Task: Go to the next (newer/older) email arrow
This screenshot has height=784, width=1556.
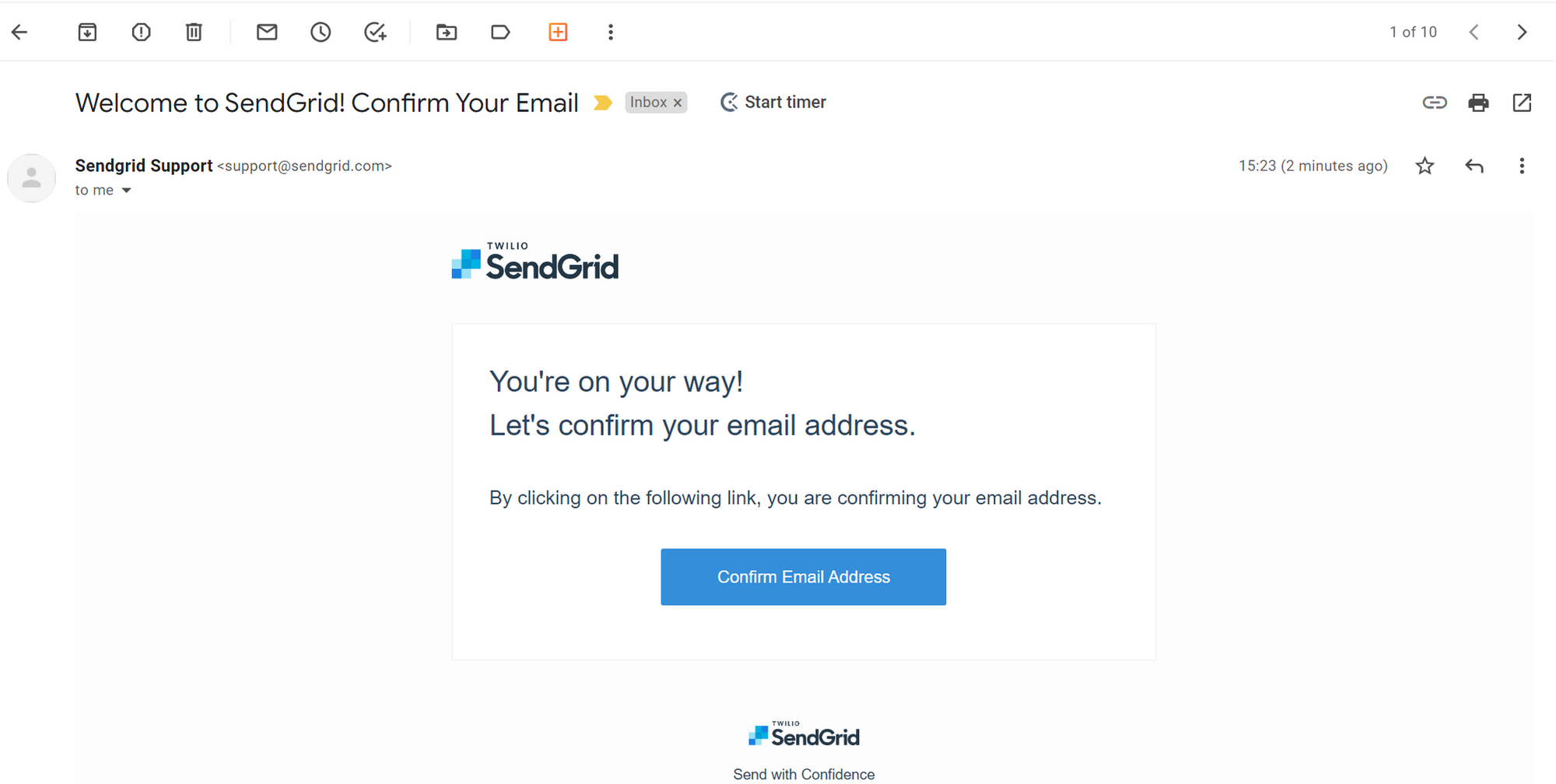Action: pyautogui.click(x=1522, y=32)
